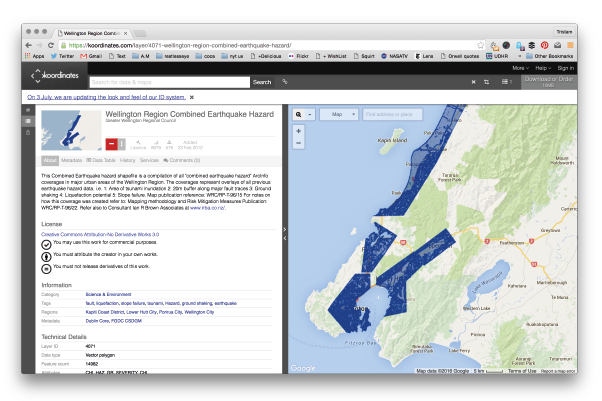
Task: Switch to the Metadata tab
Action: (x=71, y=161)
